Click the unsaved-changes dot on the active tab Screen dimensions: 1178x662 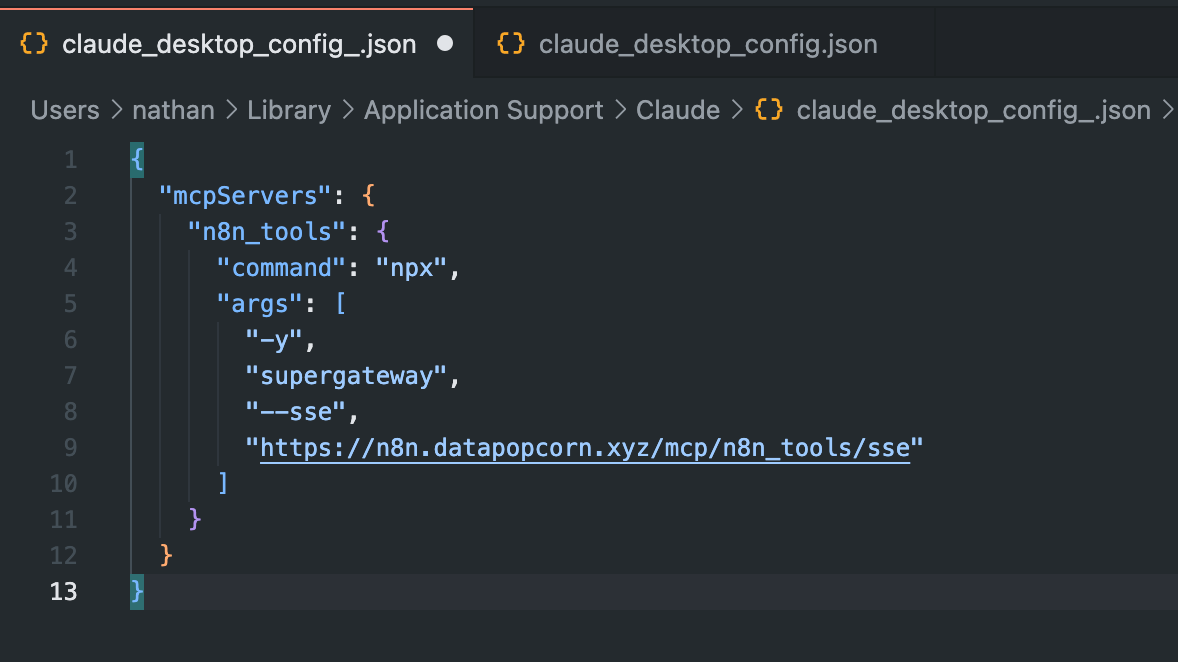pyautogui.click(x=446, y=44)
